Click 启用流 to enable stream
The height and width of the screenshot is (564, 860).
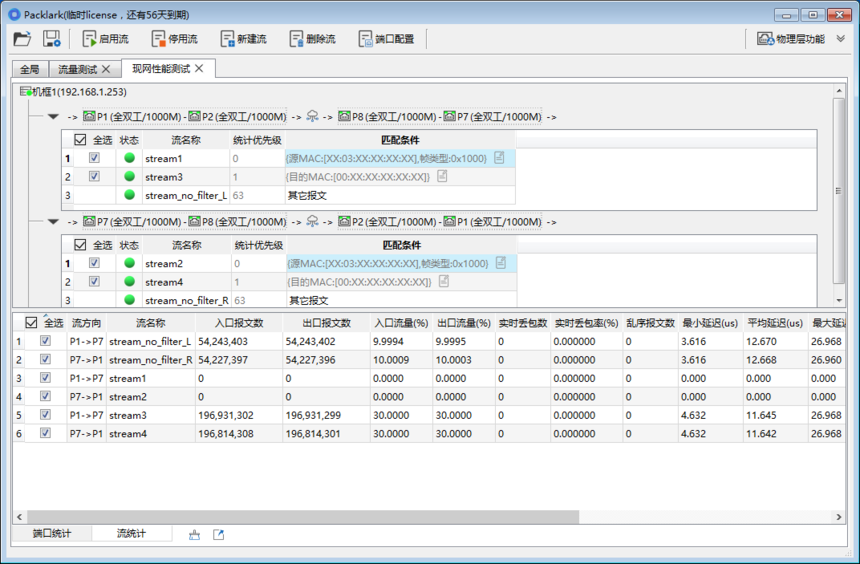(105, 39)
